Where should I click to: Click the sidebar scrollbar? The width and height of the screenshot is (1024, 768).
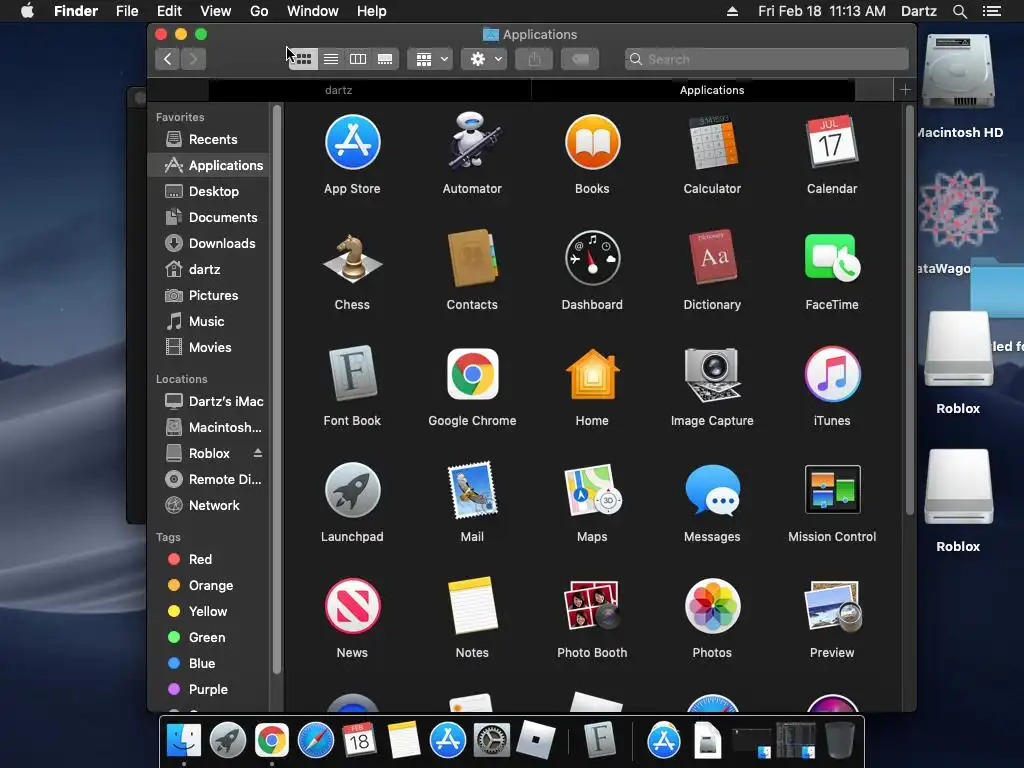point(277,389)
